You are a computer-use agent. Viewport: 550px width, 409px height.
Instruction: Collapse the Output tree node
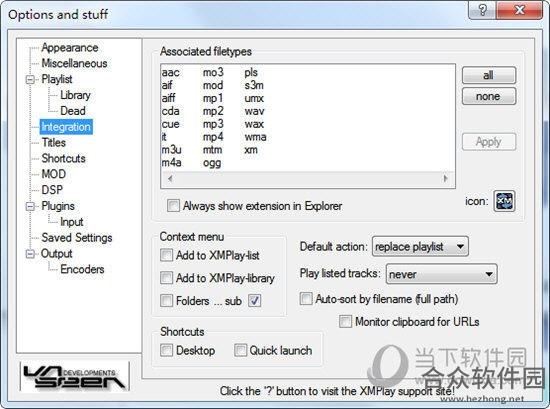(x=31, y=254)
